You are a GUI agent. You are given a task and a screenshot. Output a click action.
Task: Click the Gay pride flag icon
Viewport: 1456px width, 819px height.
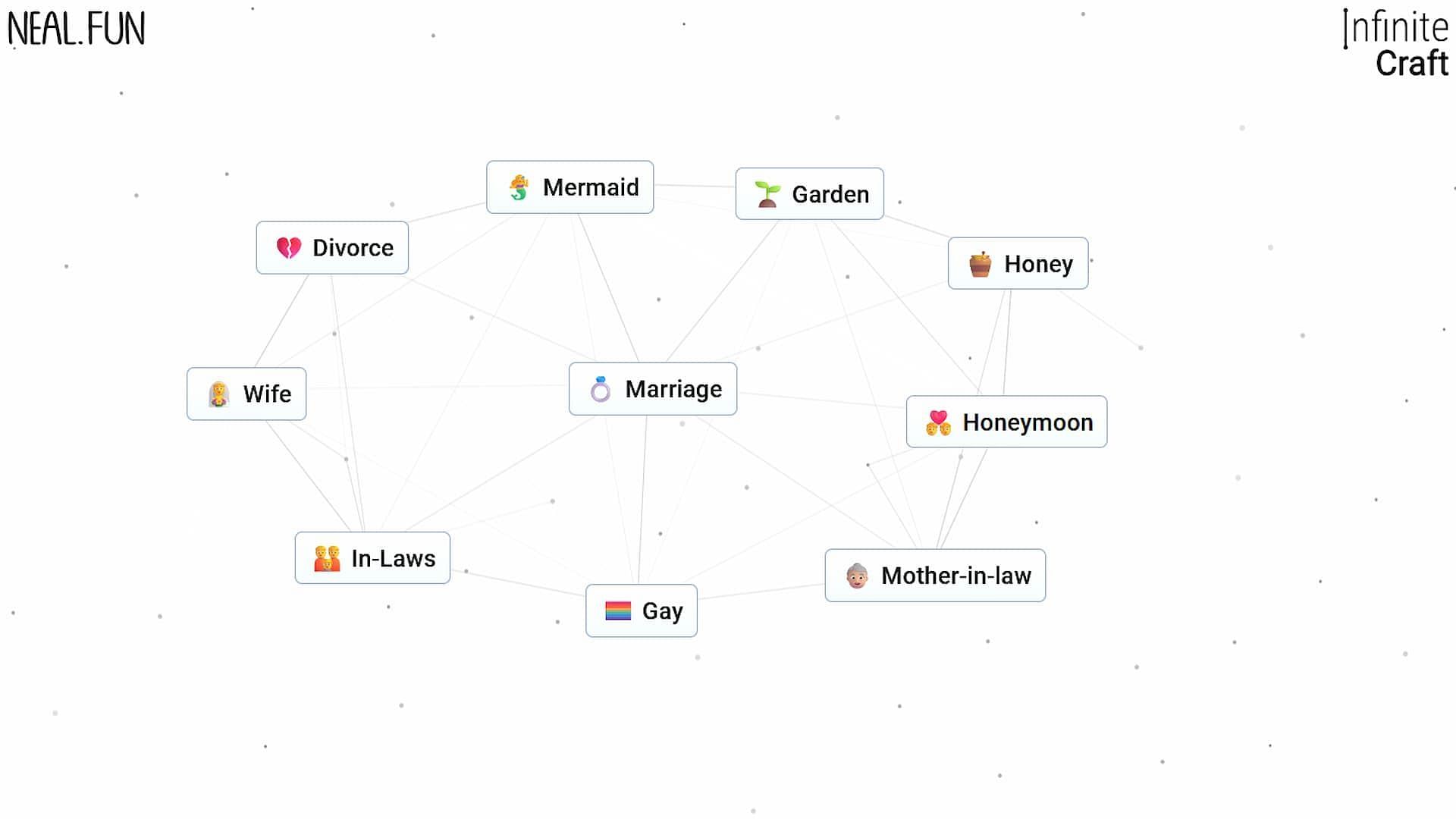click(617, 610)
